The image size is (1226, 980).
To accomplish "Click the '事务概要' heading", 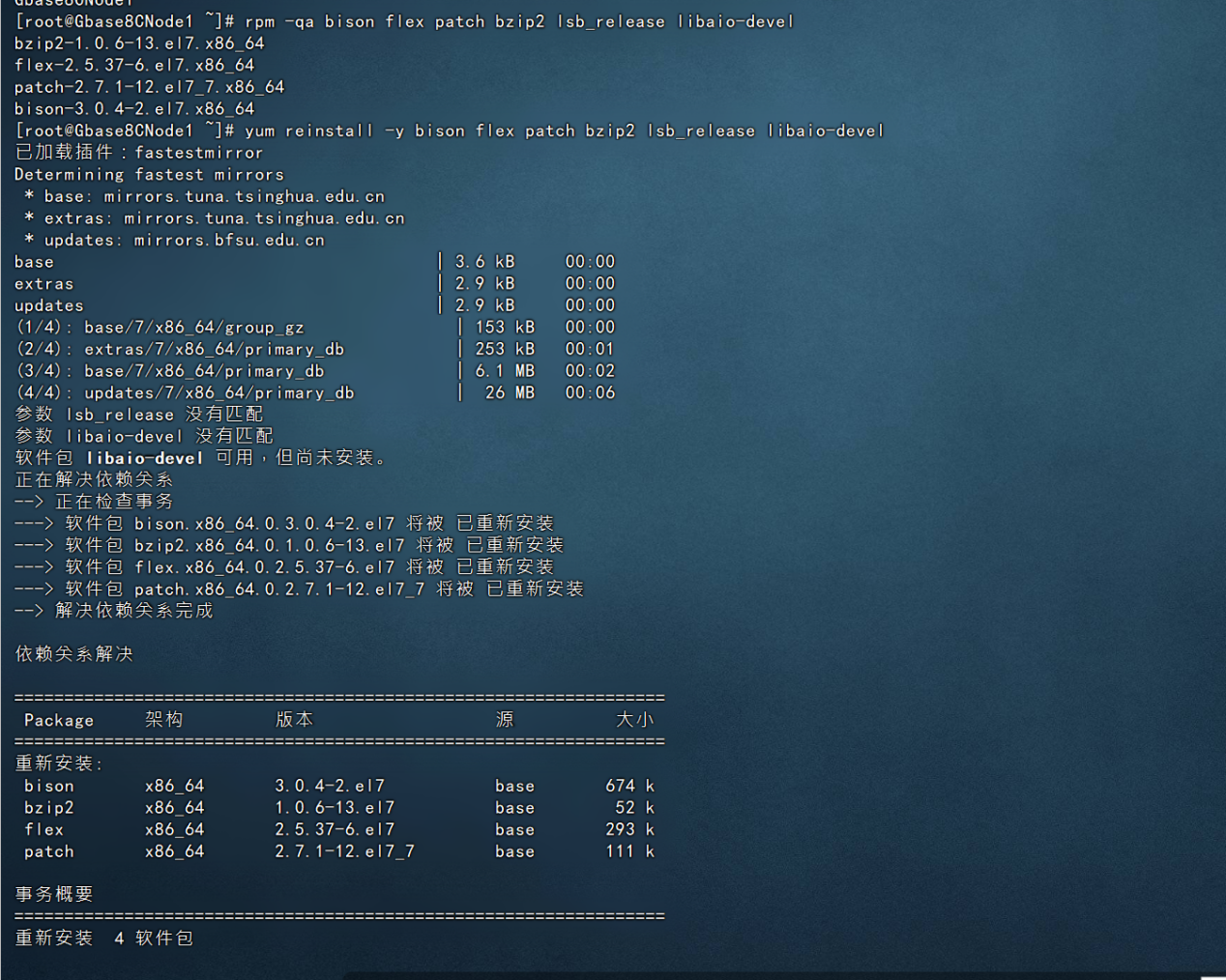I will click(54, 894).
